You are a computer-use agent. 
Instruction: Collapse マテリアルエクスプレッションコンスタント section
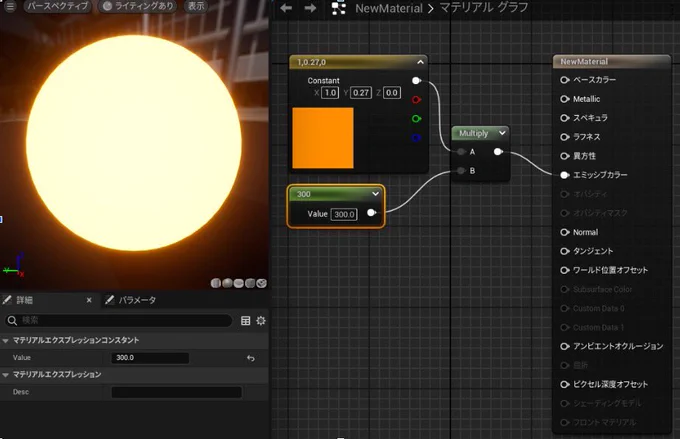(5, 341)
